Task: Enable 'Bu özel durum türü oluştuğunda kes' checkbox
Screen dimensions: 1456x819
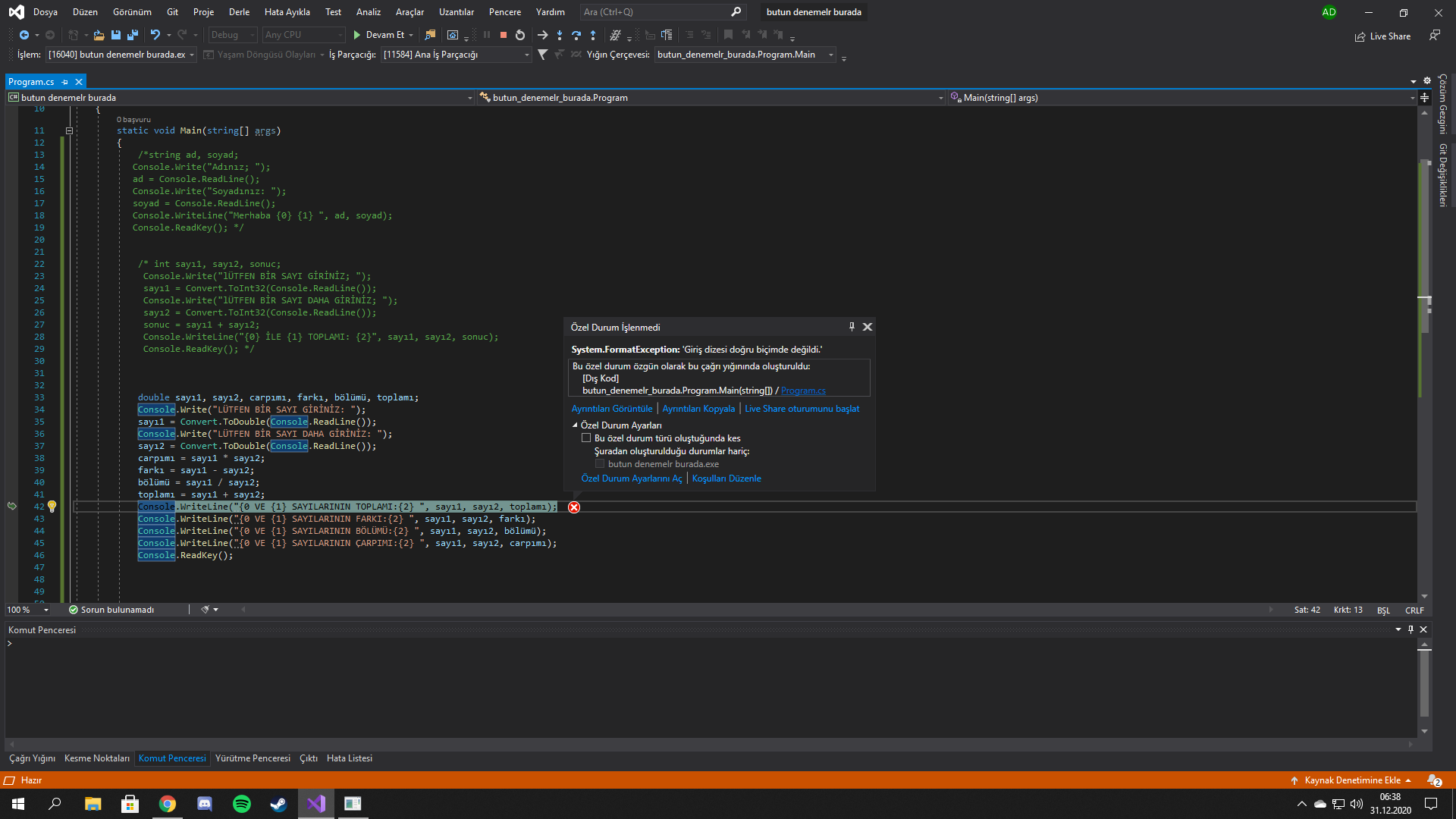Action: (586, 438)
